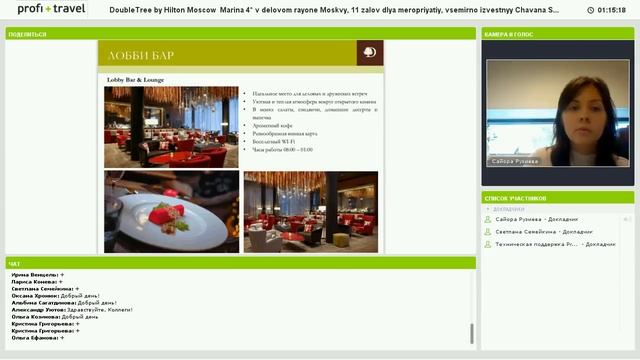Click the Сайора Рузиева name label on the video
Screen dimensions: 640x360
514,162
